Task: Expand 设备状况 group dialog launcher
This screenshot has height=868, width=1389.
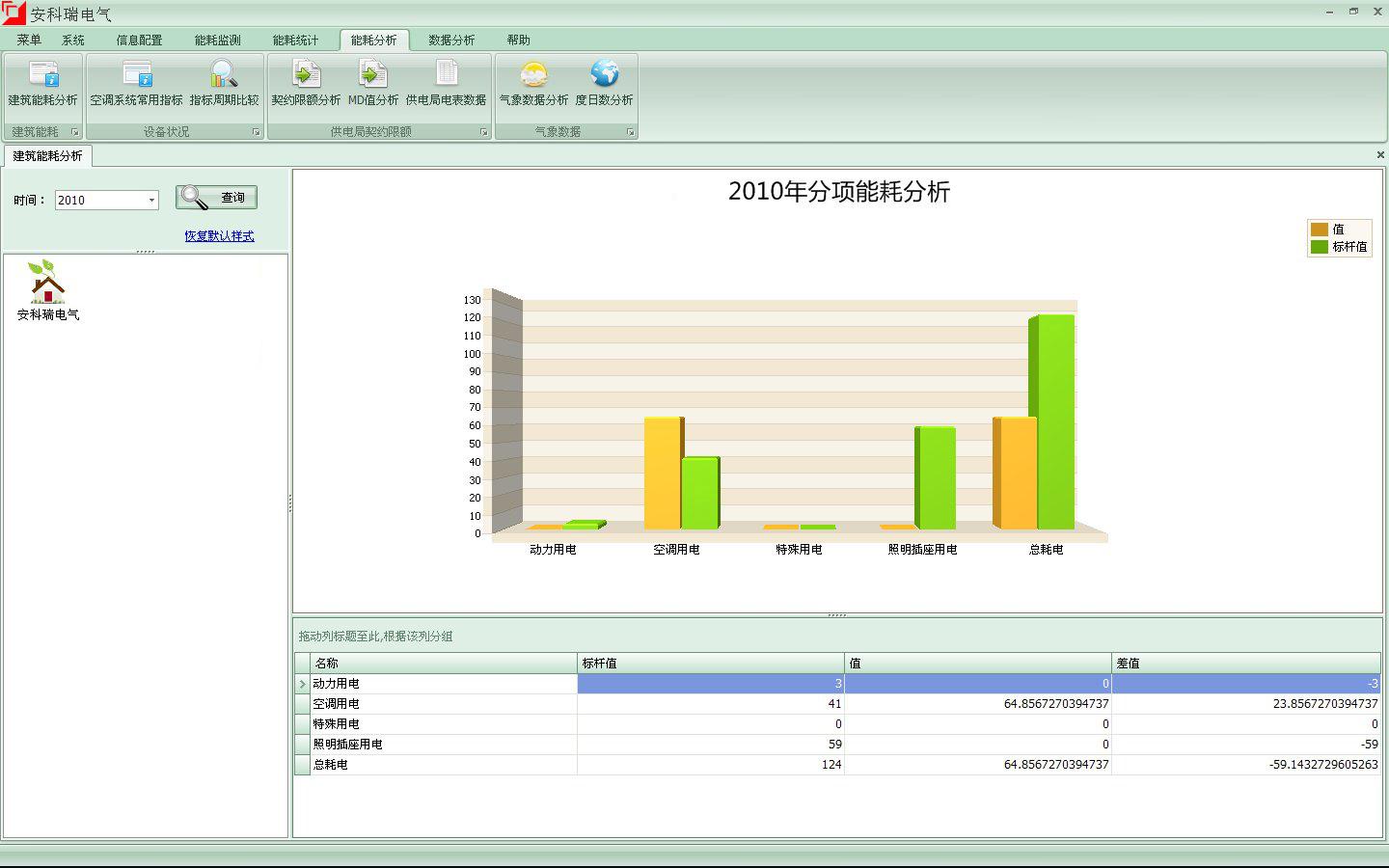Action: 256,132
